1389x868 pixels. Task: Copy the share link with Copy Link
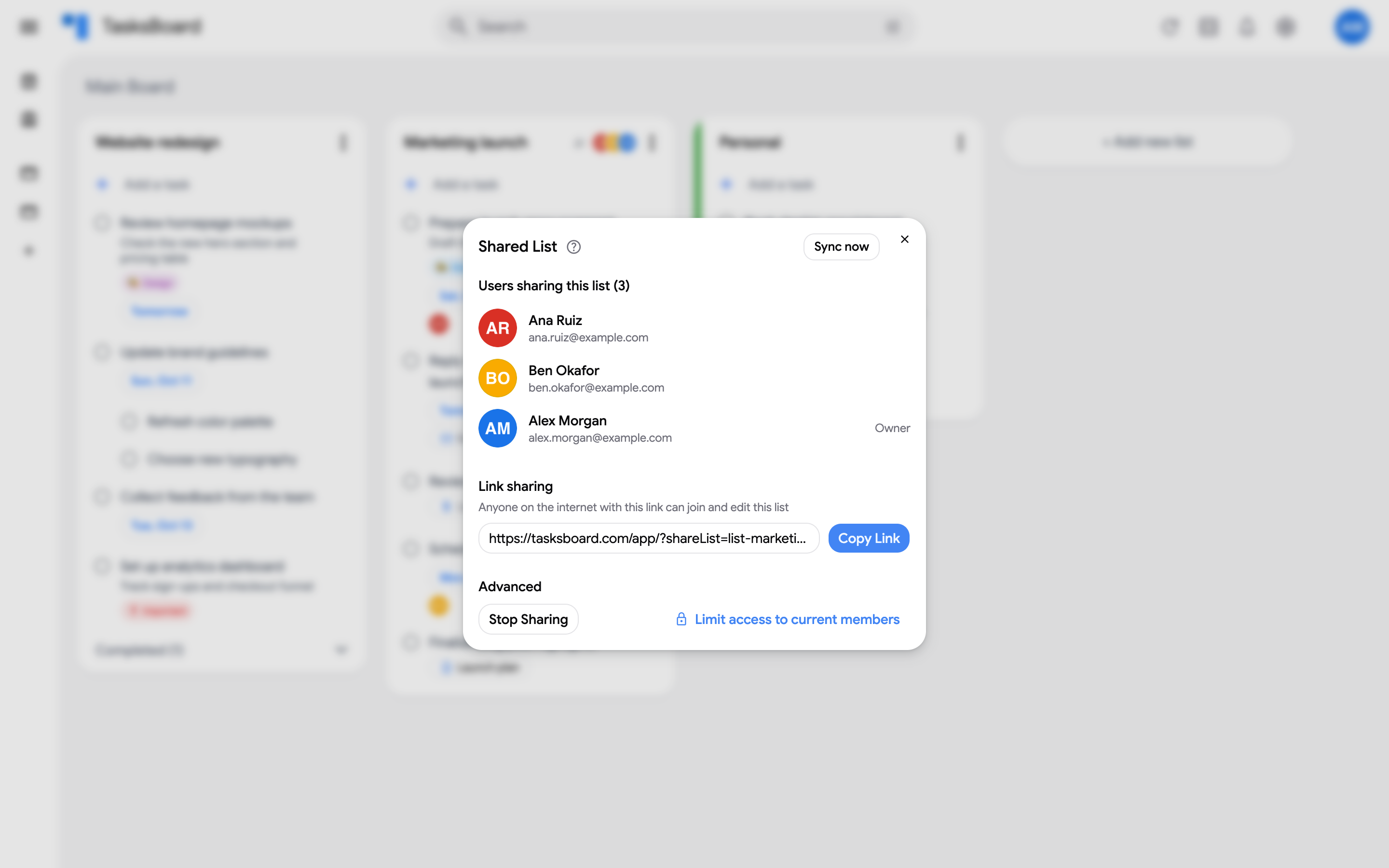tap(869, 538)
